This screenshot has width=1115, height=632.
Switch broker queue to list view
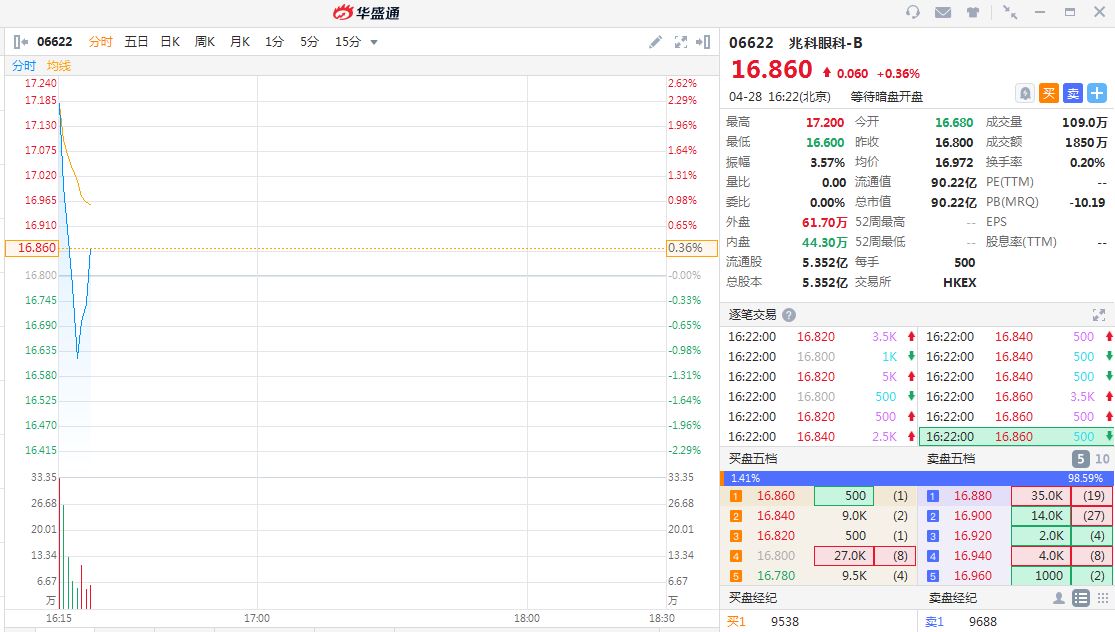(1080, 598)
